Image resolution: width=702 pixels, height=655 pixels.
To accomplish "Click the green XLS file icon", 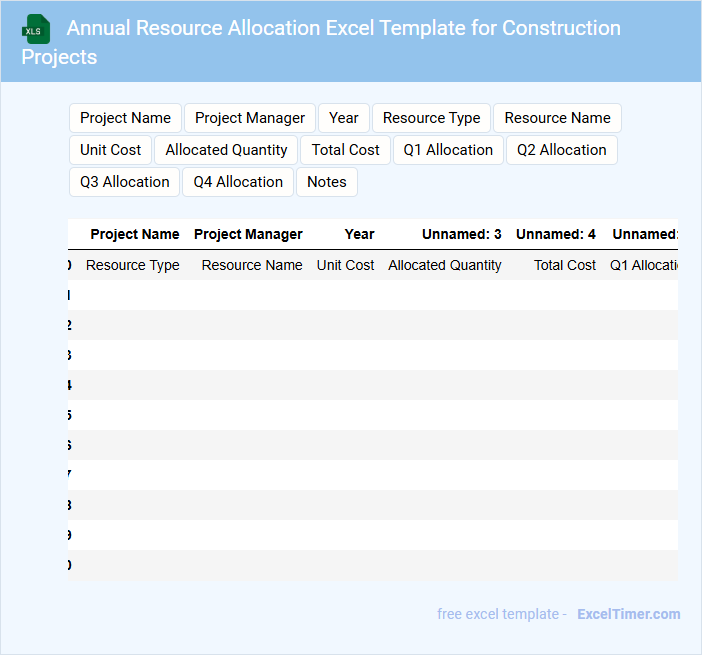I will click(37, 29).
